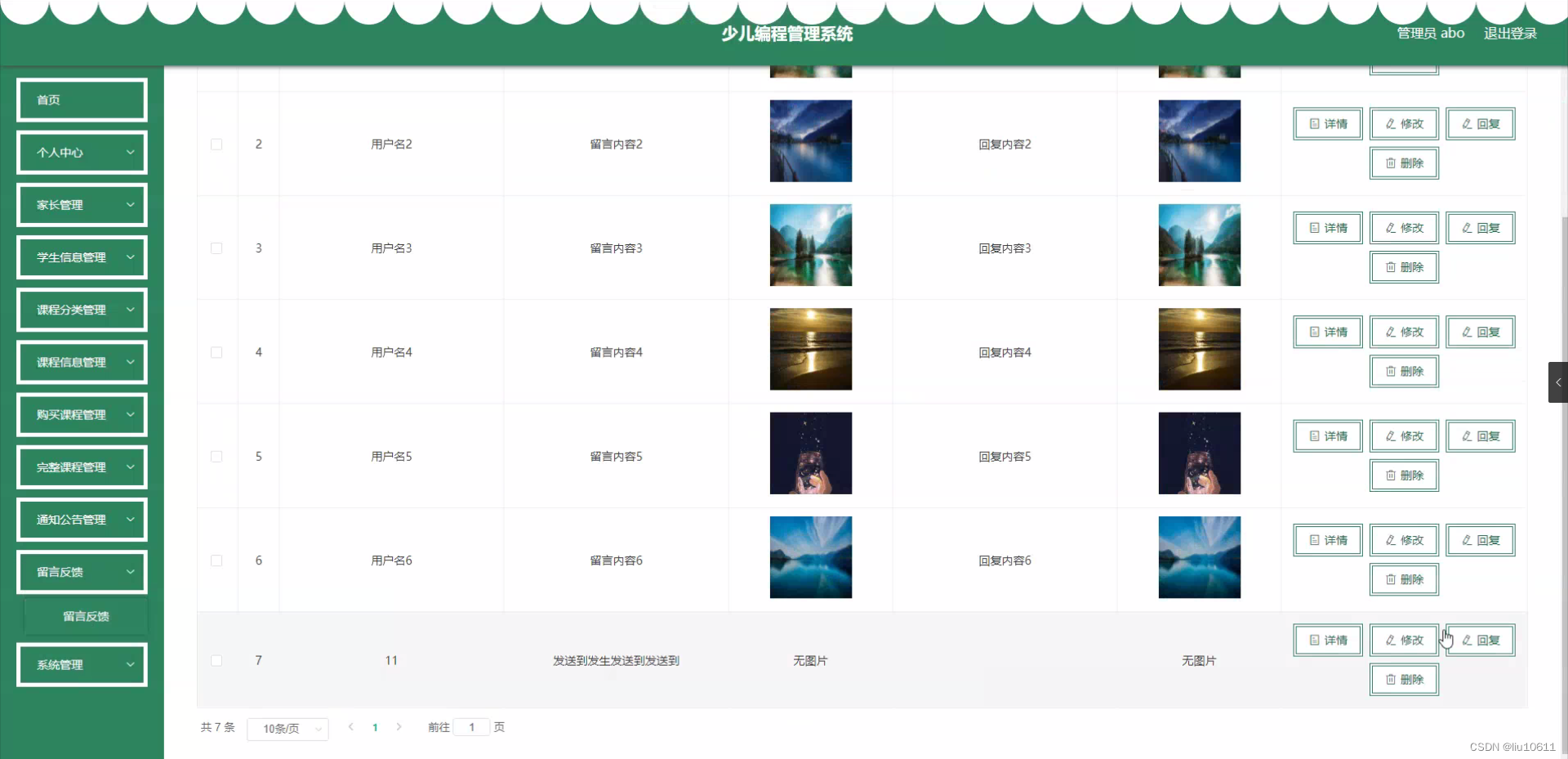1568x759 pixels.
Task: Expand the 课程分类管理 menu
Action: pos(81,310)
